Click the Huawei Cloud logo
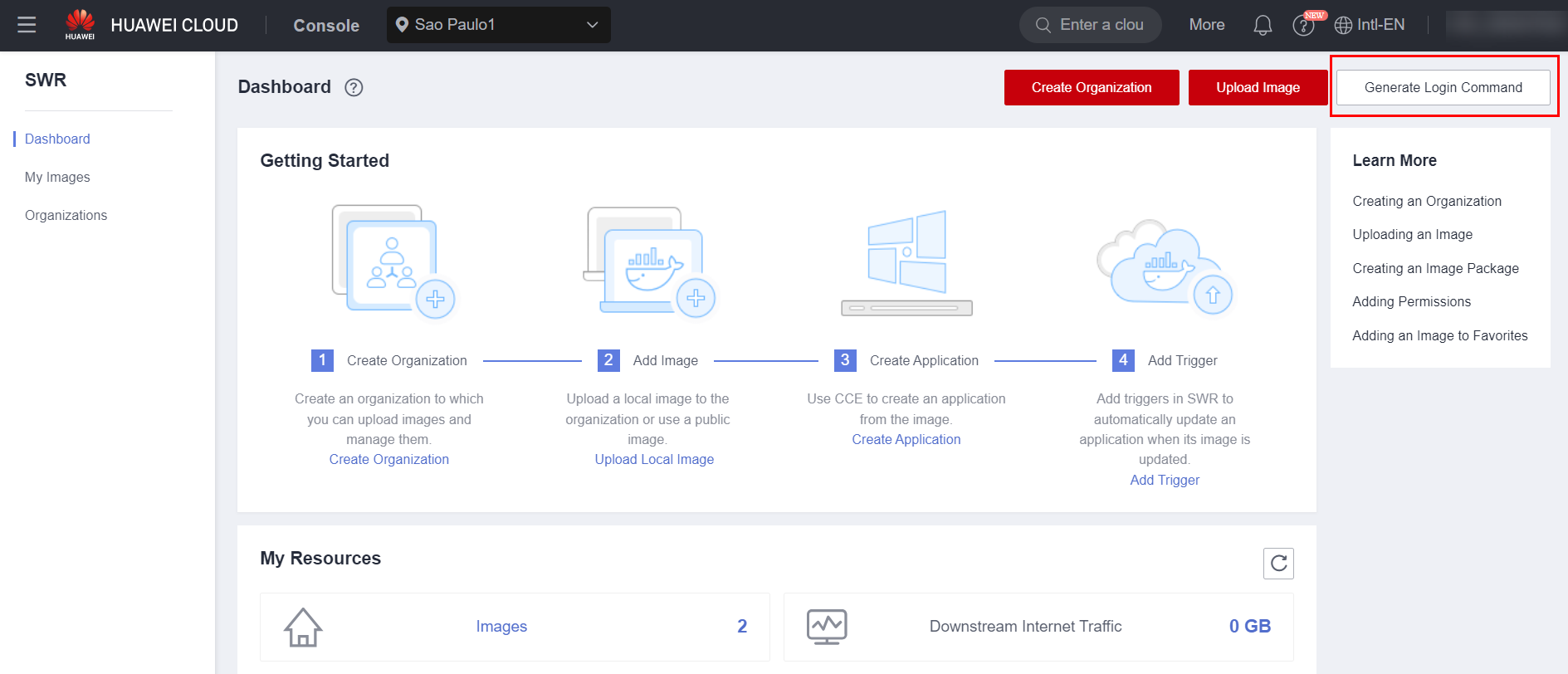 pos(81,24)
